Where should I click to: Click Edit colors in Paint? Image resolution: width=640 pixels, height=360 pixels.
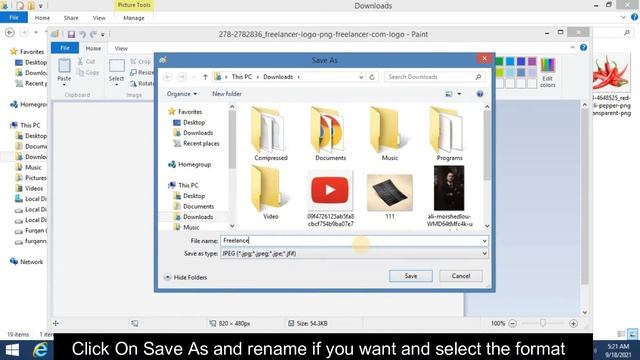[x=547, y=73]
